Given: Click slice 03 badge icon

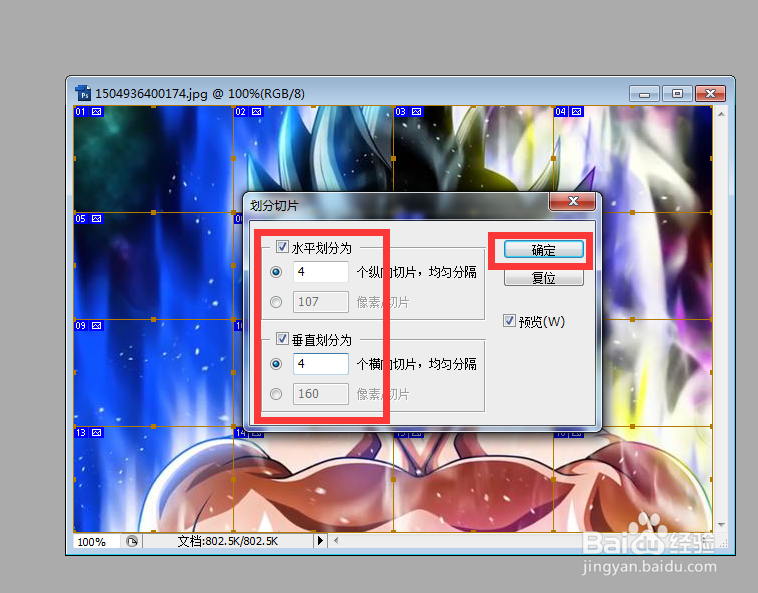Looking at the screenshot, I should [x=416, y=112].
